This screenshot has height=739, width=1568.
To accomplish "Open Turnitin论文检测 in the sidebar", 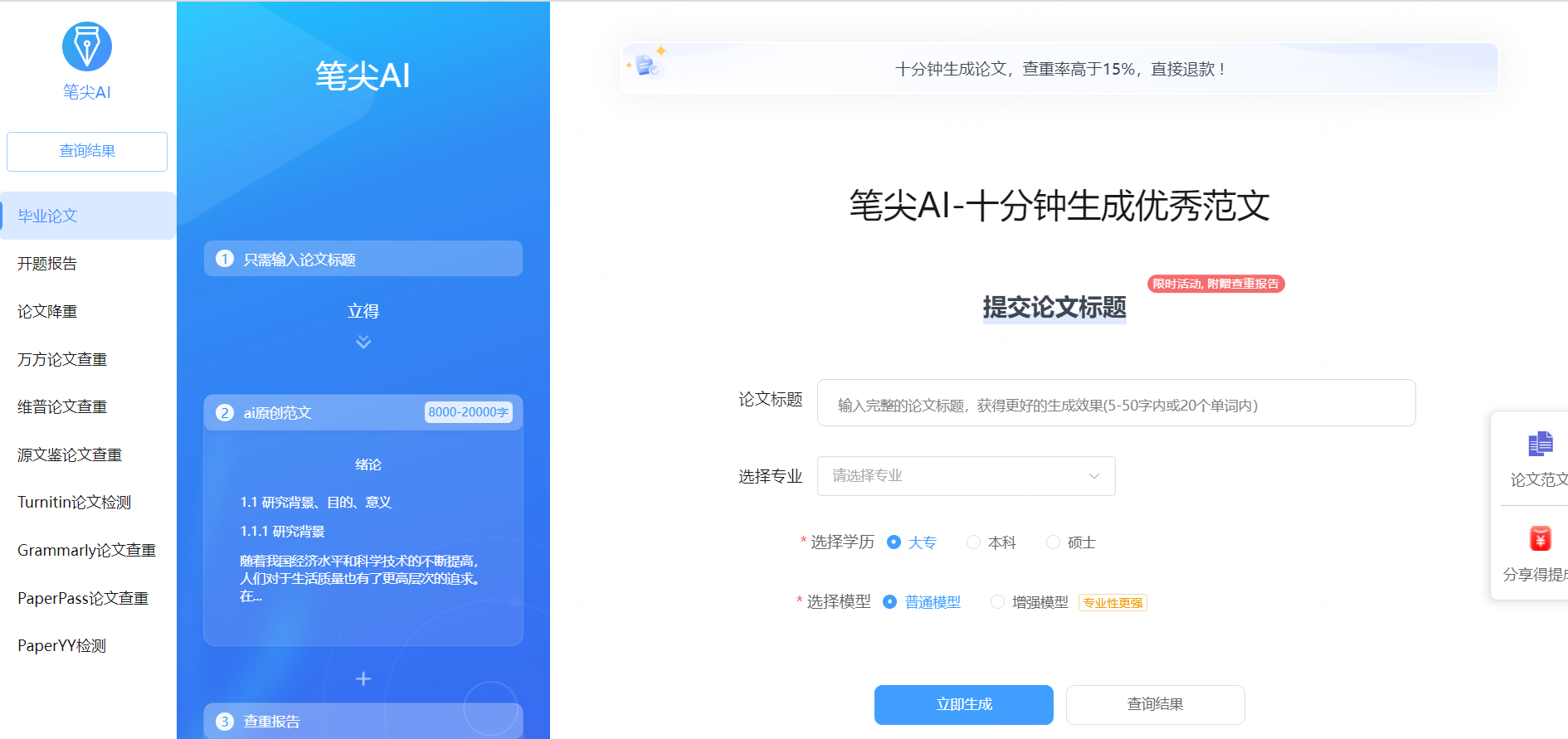I will pyautogui.click(x=88, y=502).
